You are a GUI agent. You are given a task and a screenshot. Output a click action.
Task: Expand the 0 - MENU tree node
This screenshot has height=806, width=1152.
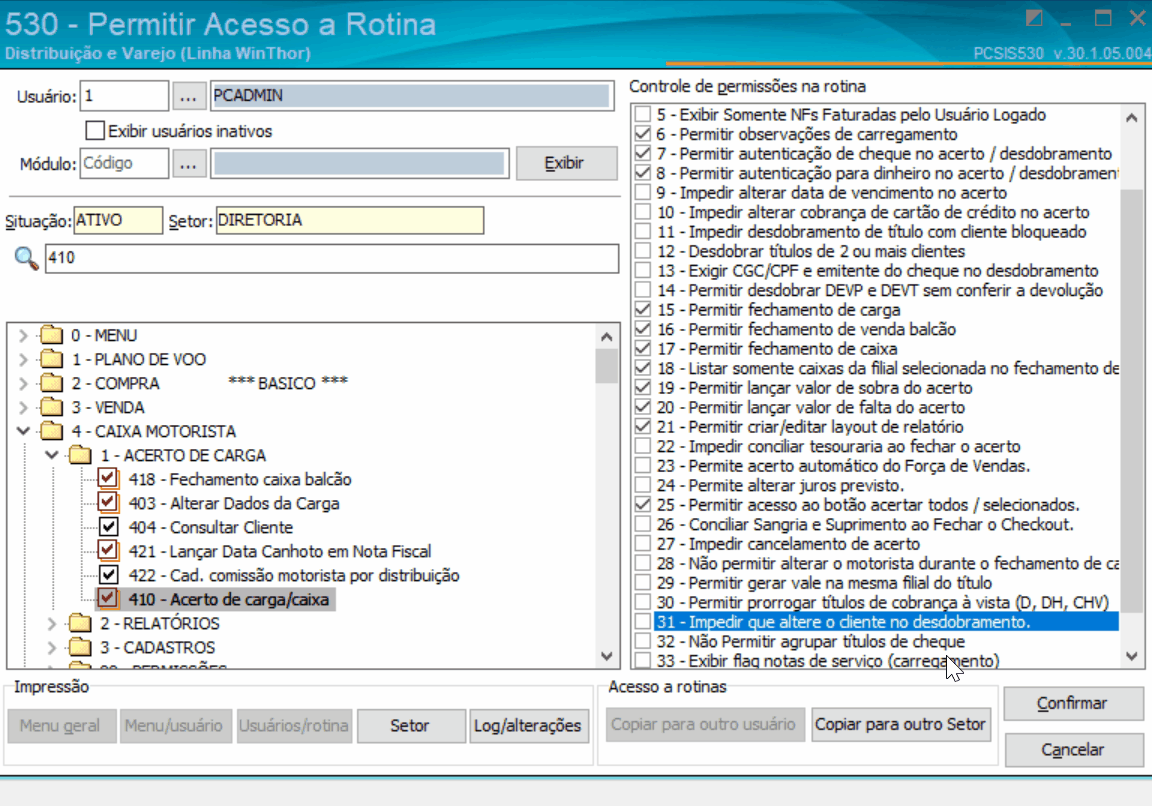click(x=23, y=336)
